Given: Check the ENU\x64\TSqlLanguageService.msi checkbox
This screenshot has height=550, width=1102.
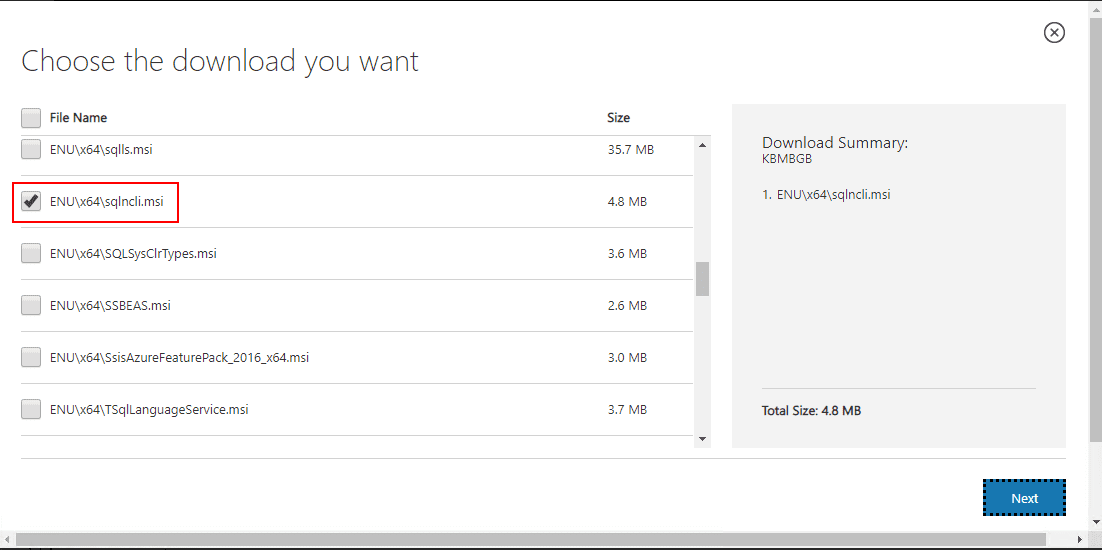Looking at the screenshot, I should tap(31, 409).
